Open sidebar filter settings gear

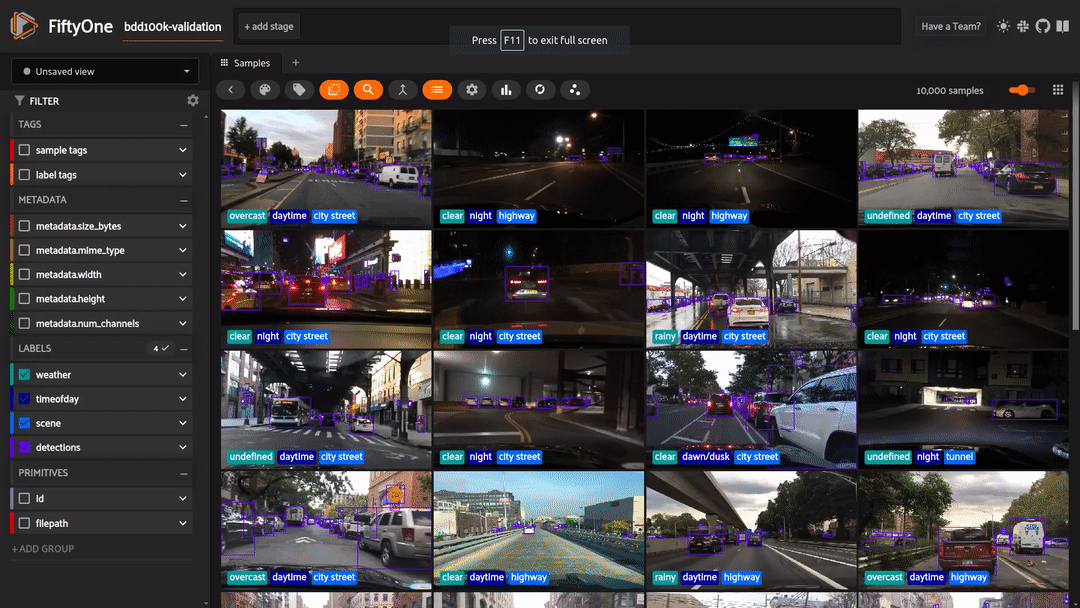click(x=193, y=101)
